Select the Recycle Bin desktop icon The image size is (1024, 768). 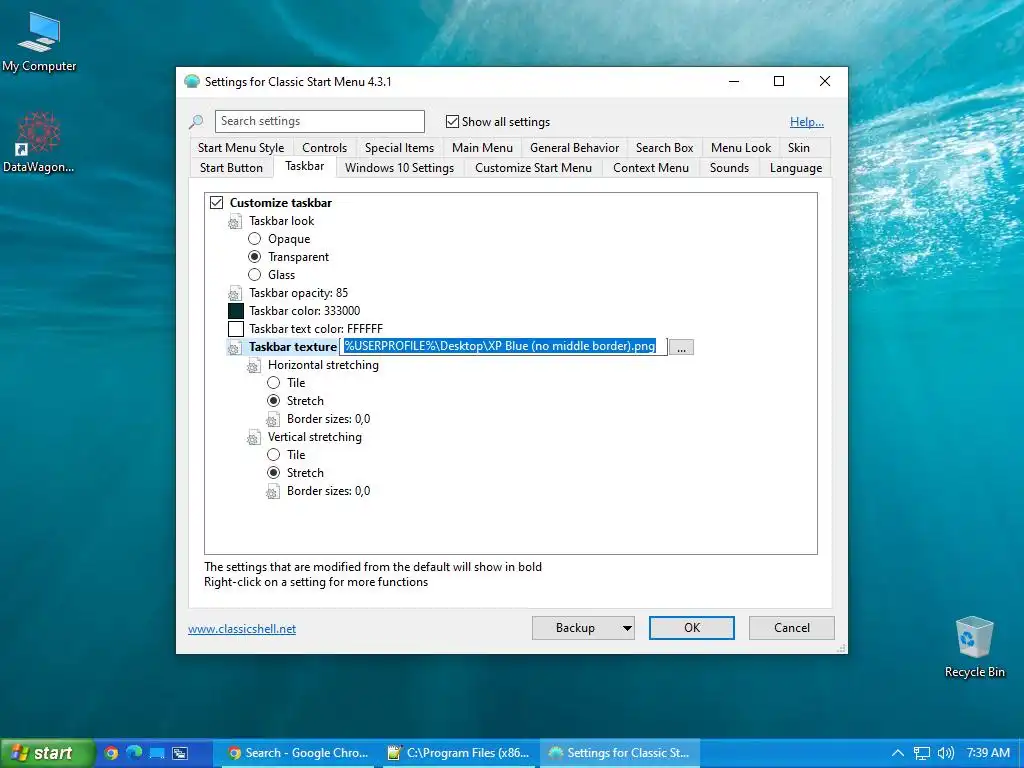[x=974, y=647]
